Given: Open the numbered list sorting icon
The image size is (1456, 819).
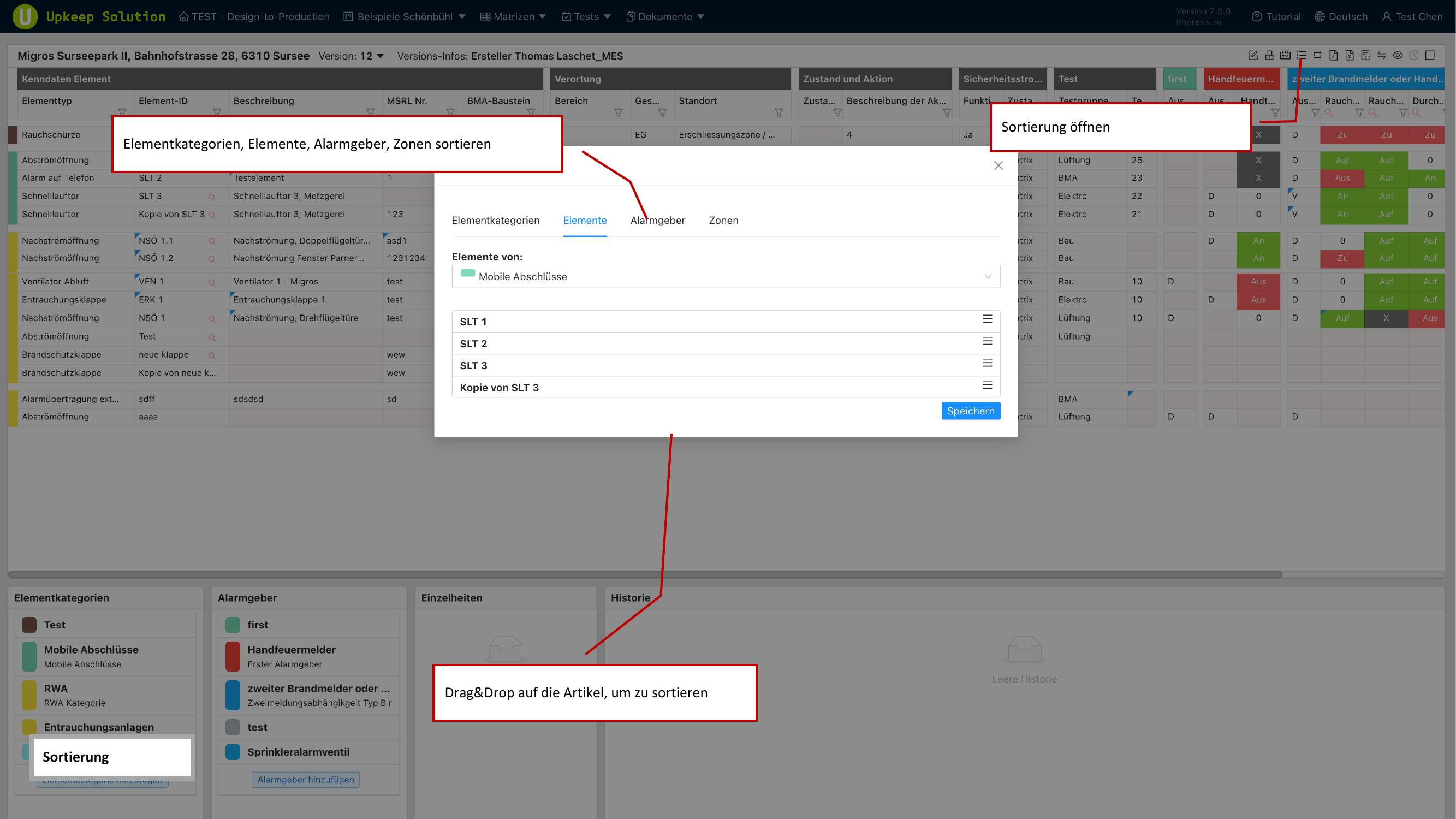Looking at the screenshot, I should [x=1301, y=55].
